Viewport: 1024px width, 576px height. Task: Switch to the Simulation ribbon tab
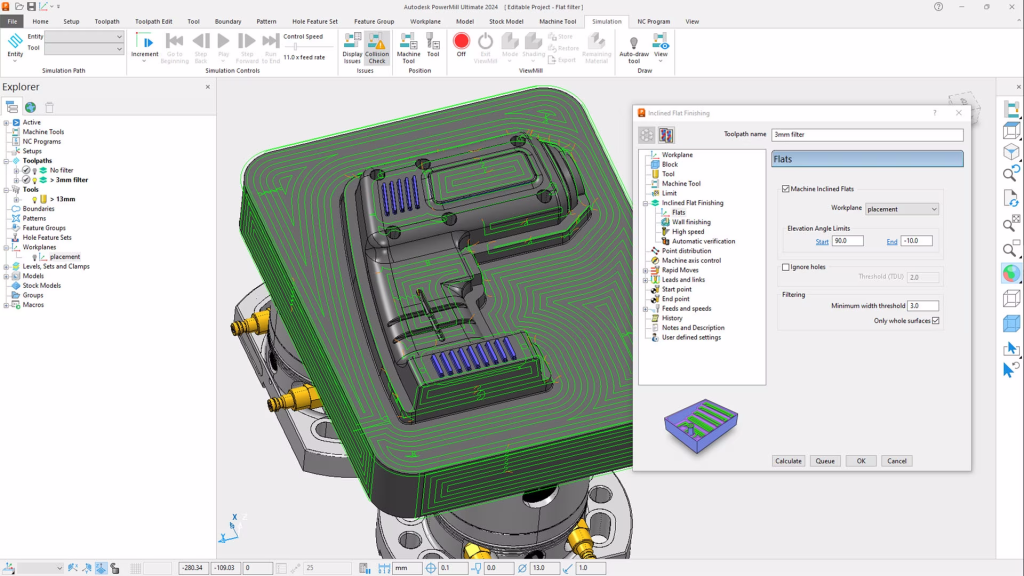(606, 20)
